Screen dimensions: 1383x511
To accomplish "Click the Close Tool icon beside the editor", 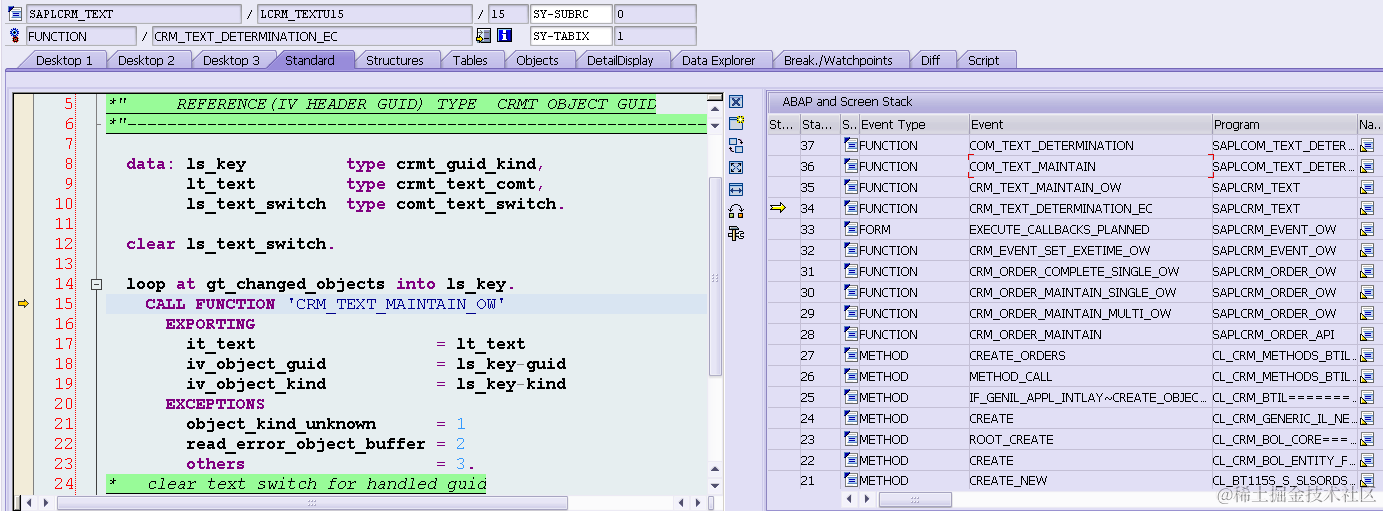I will click(x=736, y=102).
